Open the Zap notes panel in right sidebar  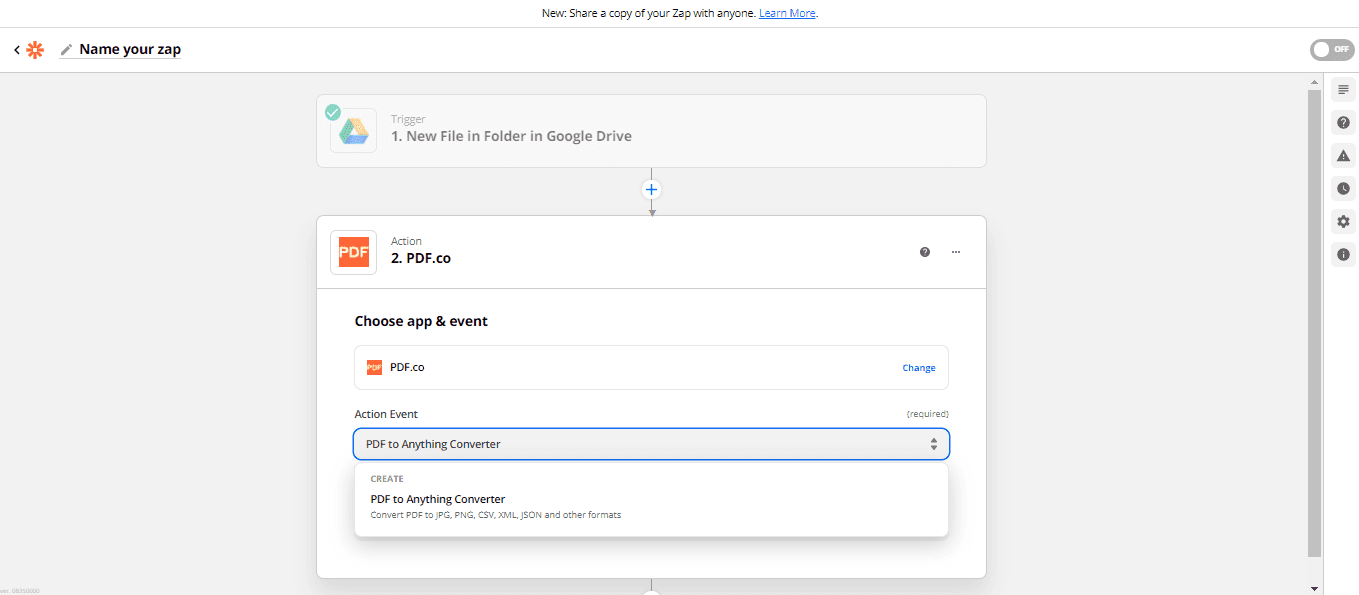pos(1343,89)
